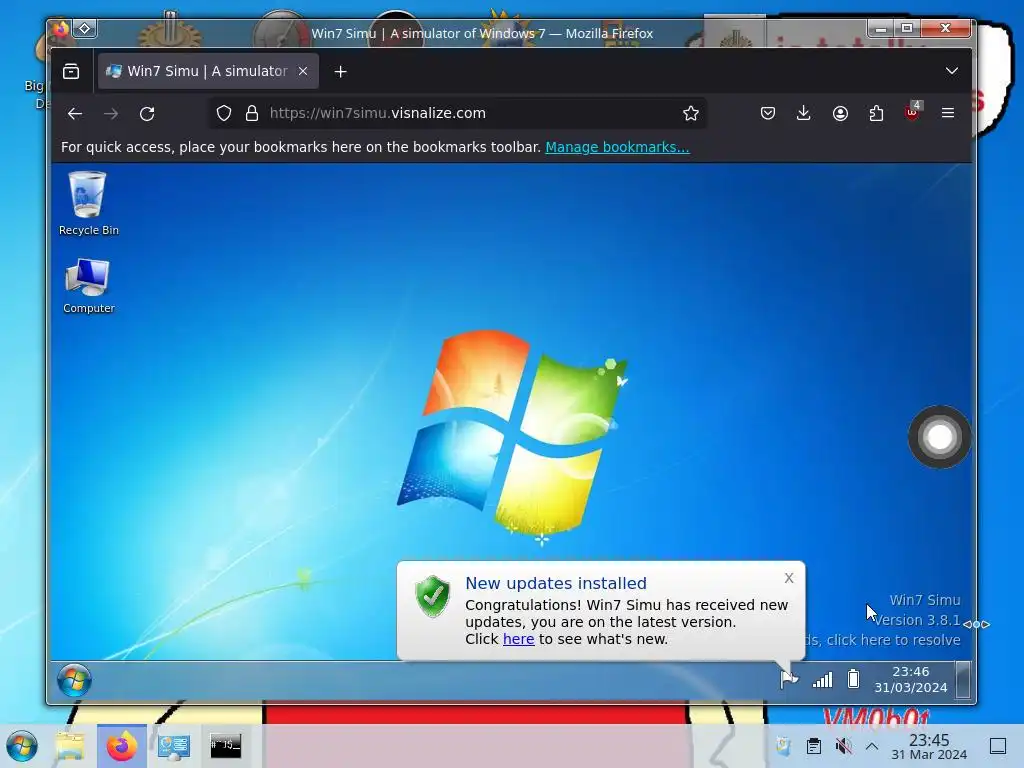Click the simulated Windows 7 Start orb

(74, 680)
